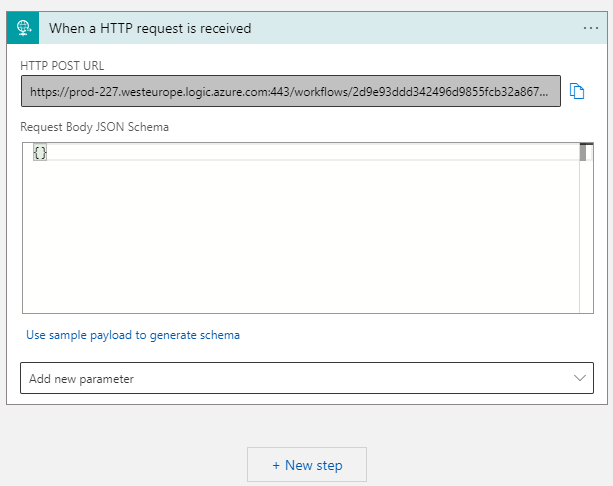
Task: Open the ellipsis menu on trigger card
Action: click(x=591, y=28)
